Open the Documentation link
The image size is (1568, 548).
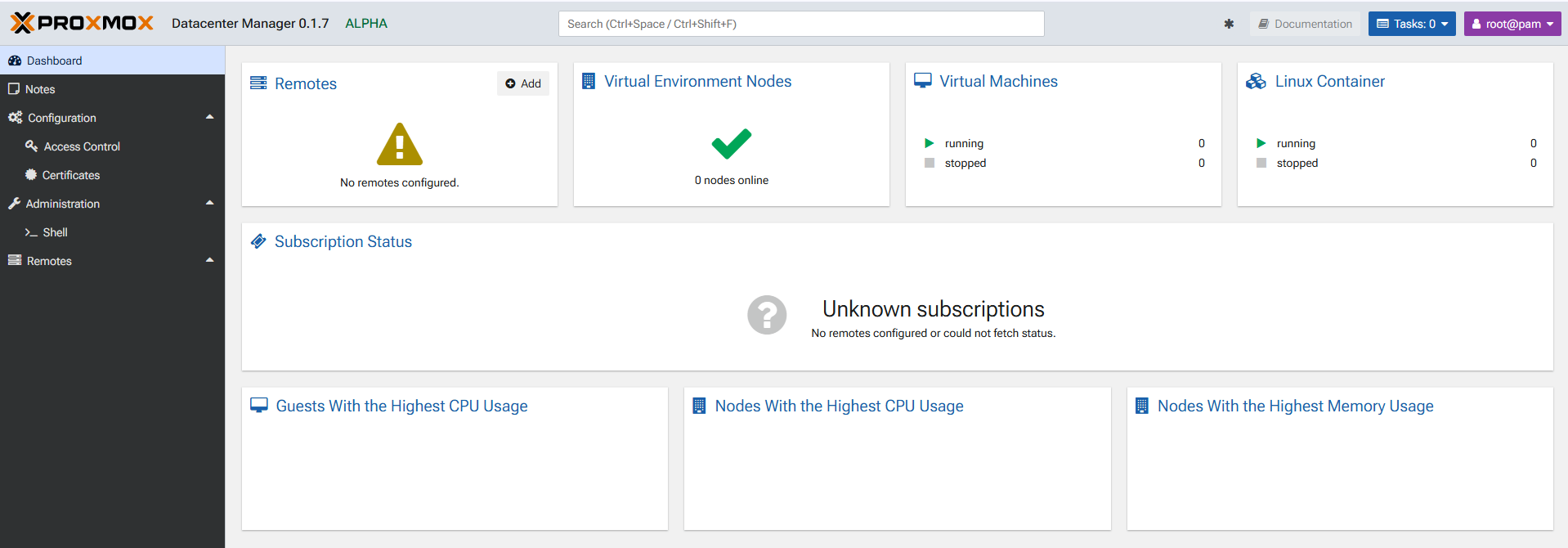tap(1305, 24)
